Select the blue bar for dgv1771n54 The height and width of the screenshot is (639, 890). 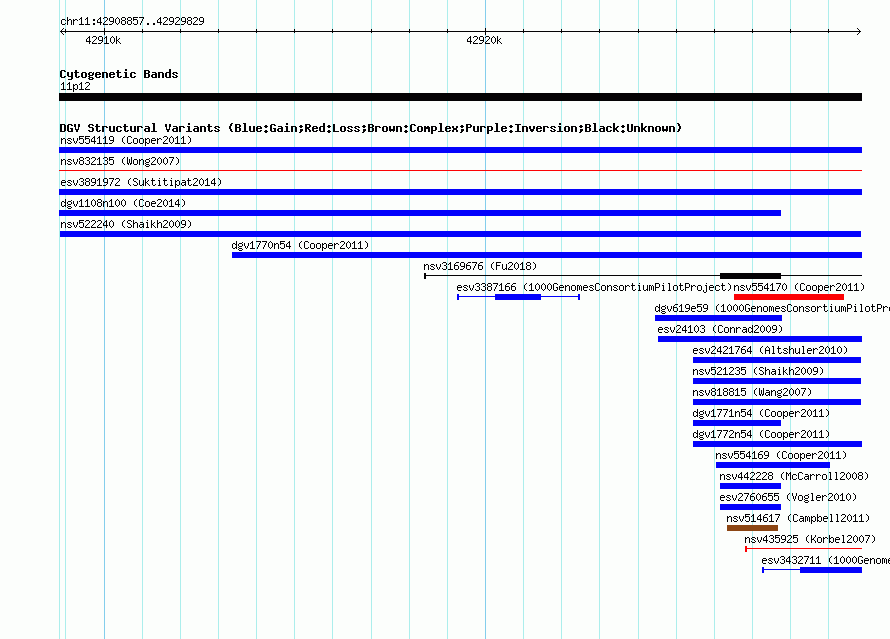click(737, 423)
